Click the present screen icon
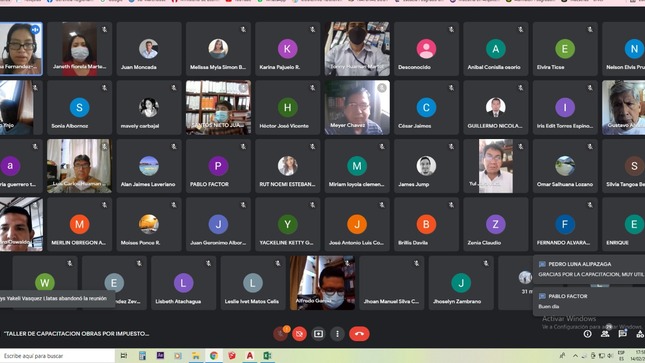645x363 pixels. click(318, 334)
